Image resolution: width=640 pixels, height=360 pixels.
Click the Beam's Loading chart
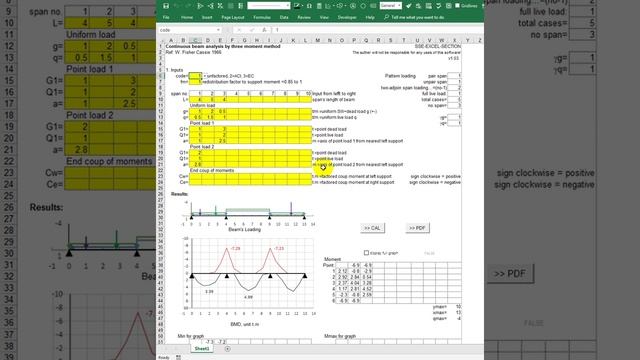pos(247,216)
